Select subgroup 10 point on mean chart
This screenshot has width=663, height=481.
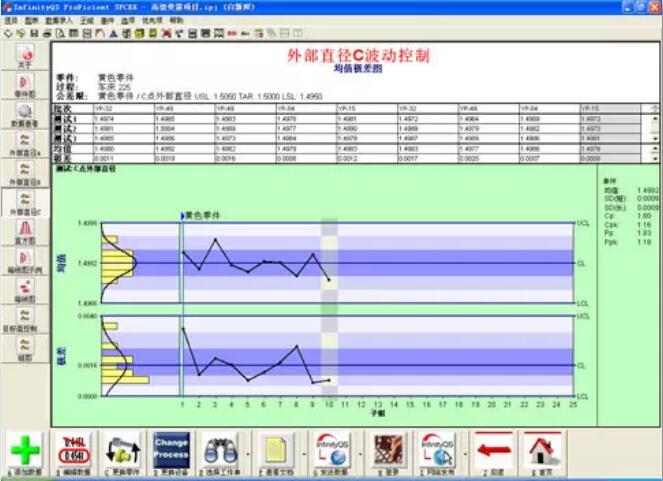329,280
